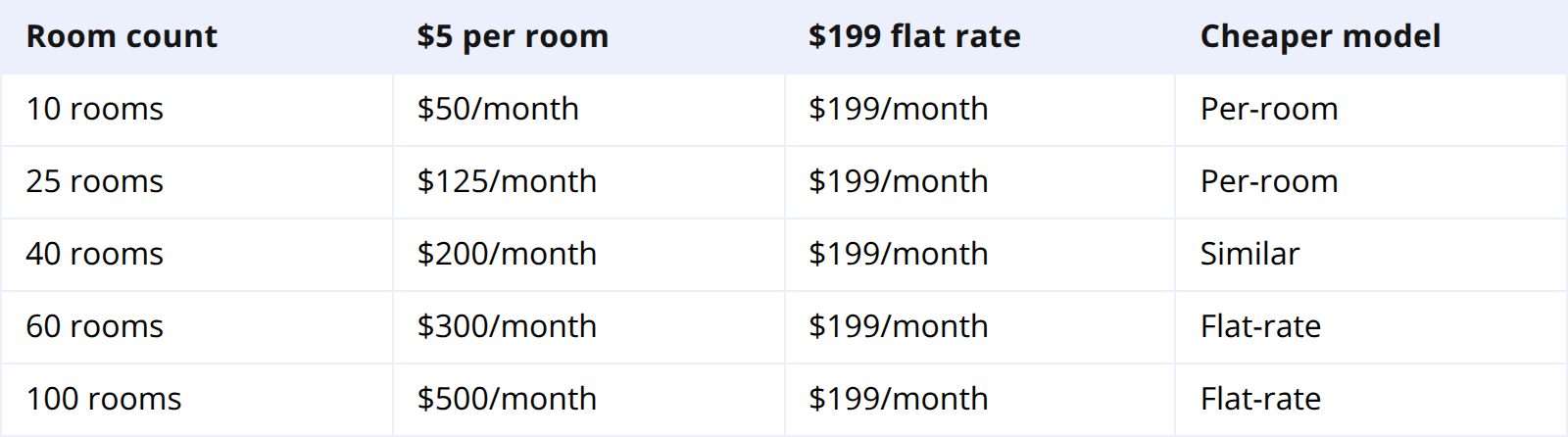Click $199/month in the 100 rooms row

pos(899,399)
